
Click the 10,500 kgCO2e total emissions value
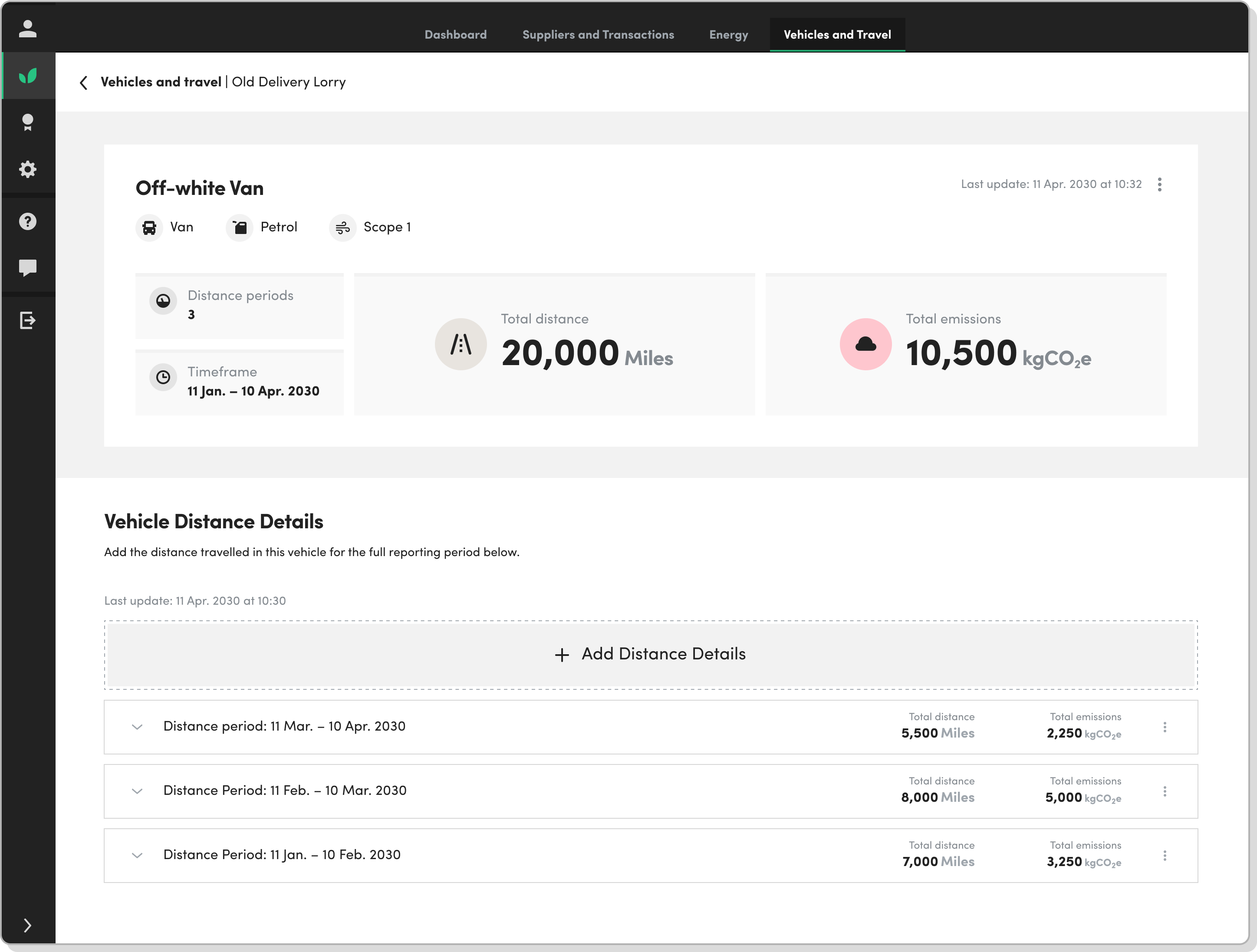998,353
